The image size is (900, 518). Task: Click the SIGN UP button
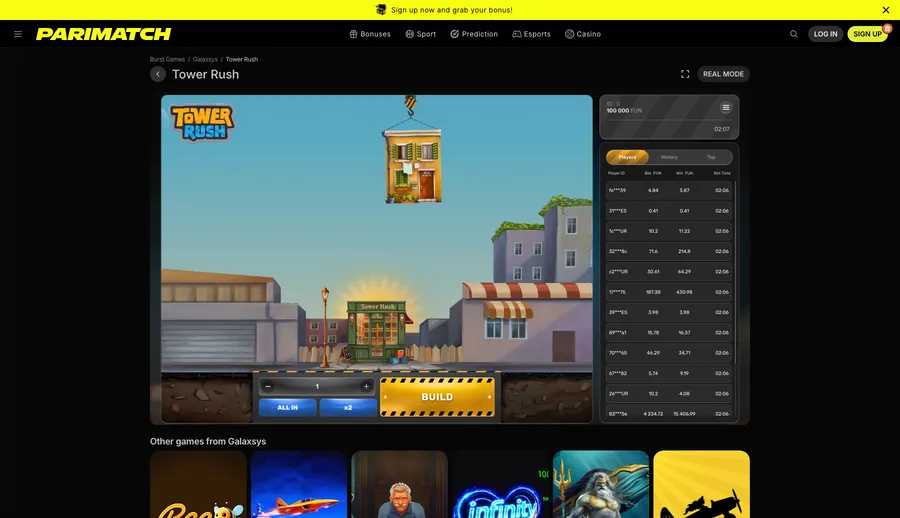click(x=867, y=34)
